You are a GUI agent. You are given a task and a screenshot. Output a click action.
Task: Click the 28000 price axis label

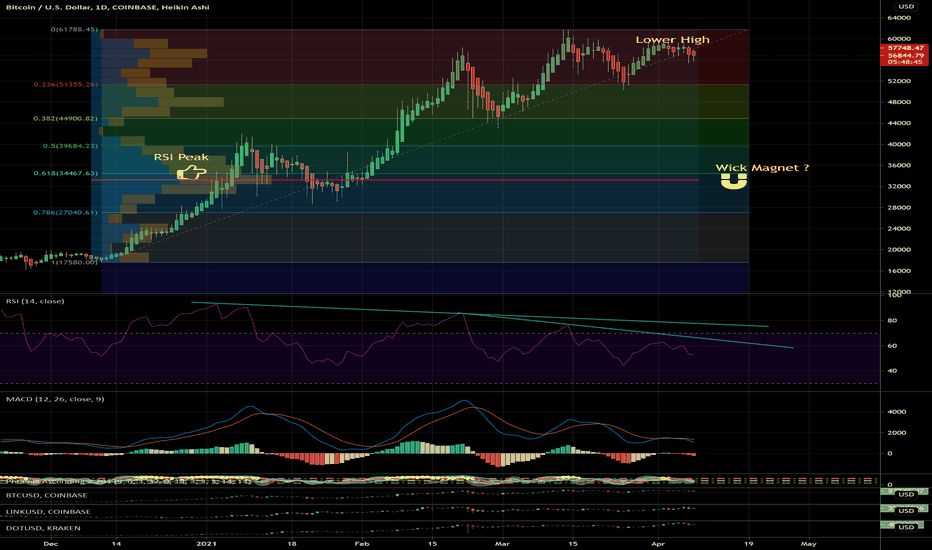(x=899, y=208)
